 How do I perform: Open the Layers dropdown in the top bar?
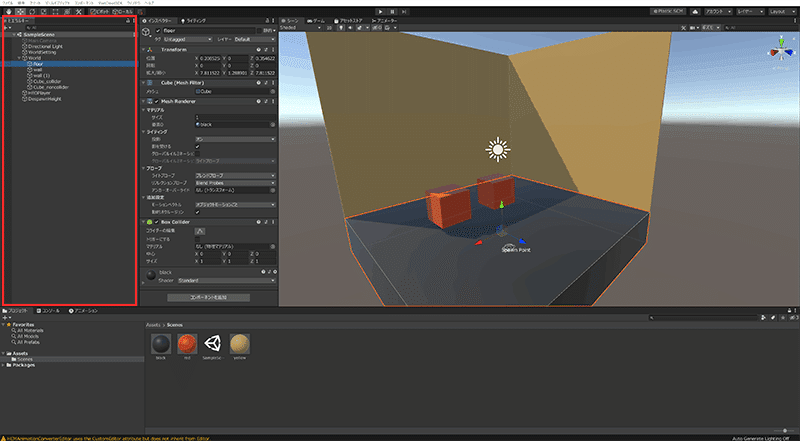pyautogui.click(x=750, y=11)
